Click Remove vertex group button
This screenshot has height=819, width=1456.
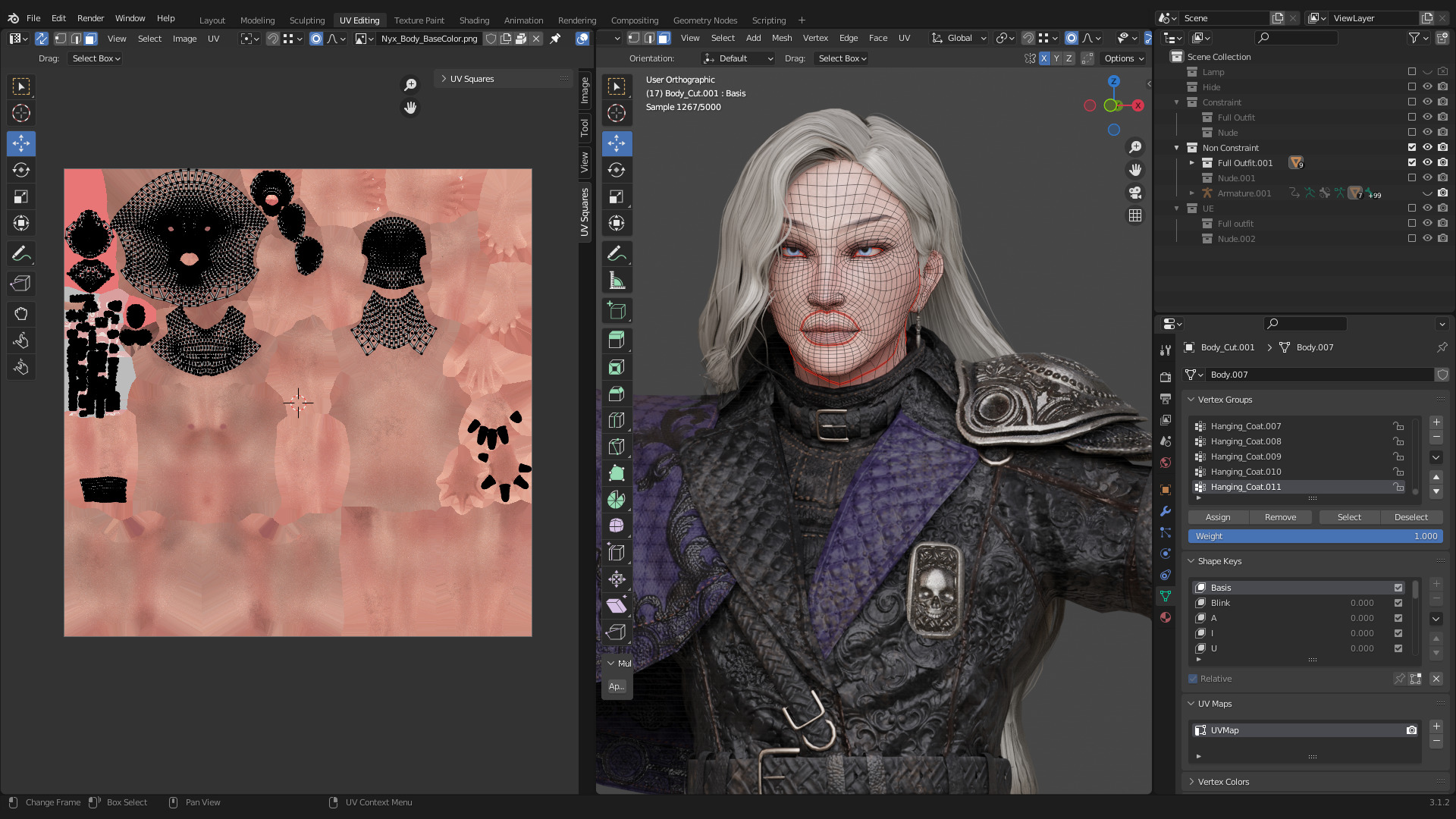[1280, 517]
